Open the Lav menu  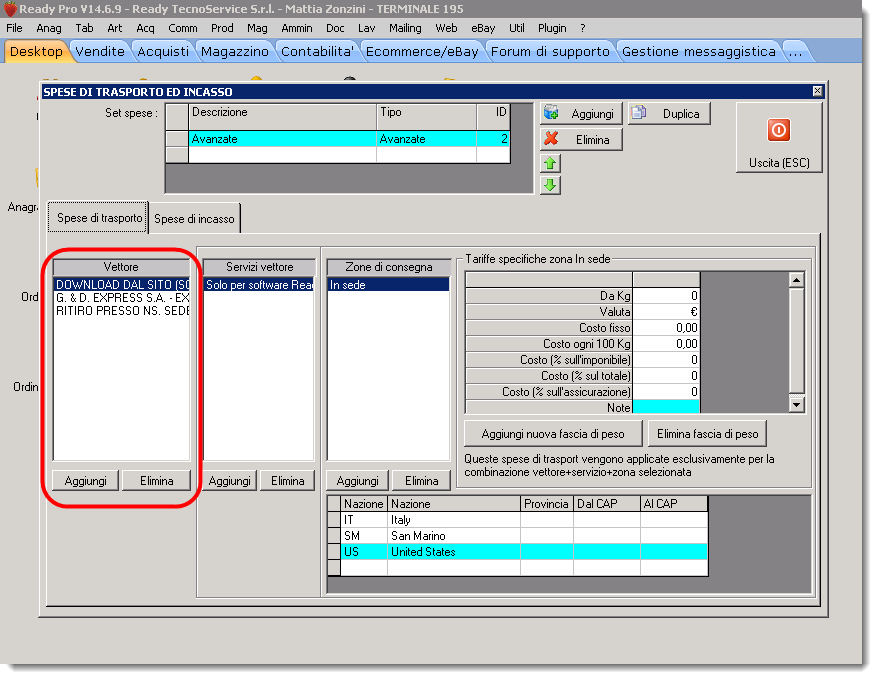tap(366, 28)
